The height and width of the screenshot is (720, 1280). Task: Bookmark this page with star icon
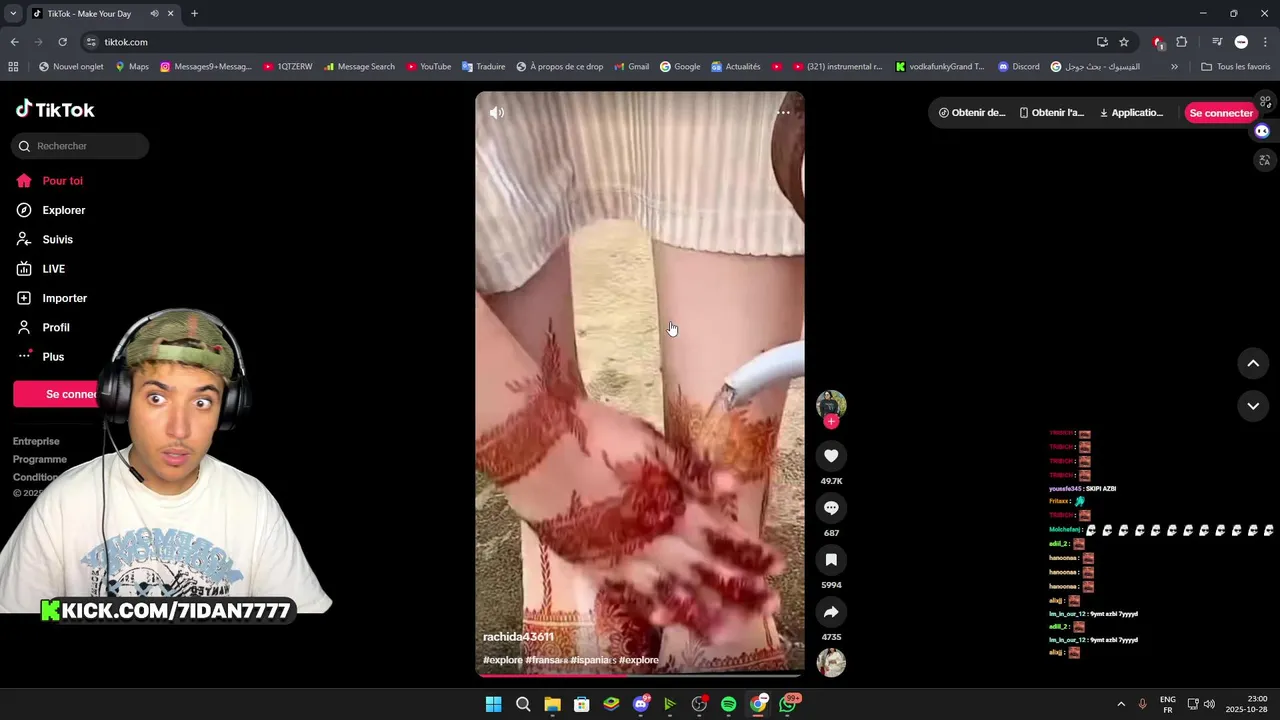tap(1124, 42)
